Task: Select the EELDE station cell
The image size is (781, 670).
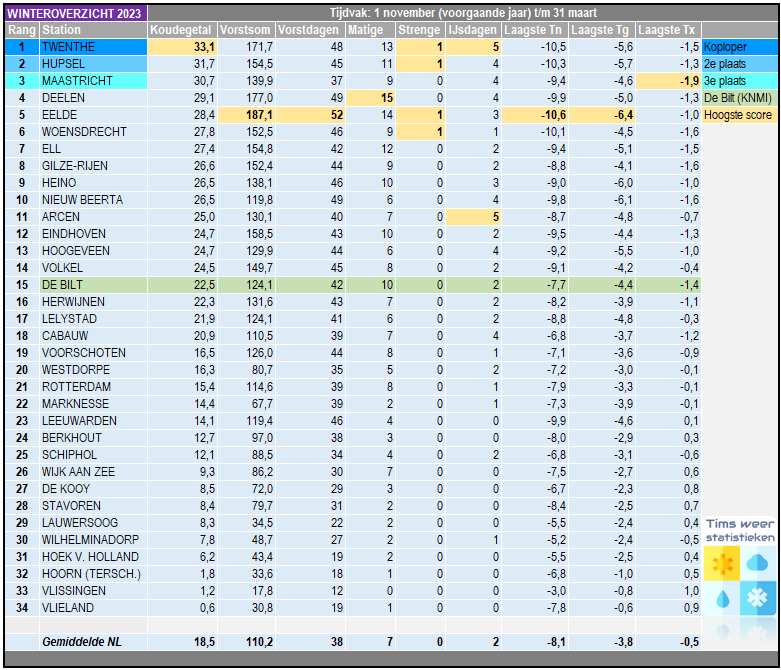Action: point(94,115)
